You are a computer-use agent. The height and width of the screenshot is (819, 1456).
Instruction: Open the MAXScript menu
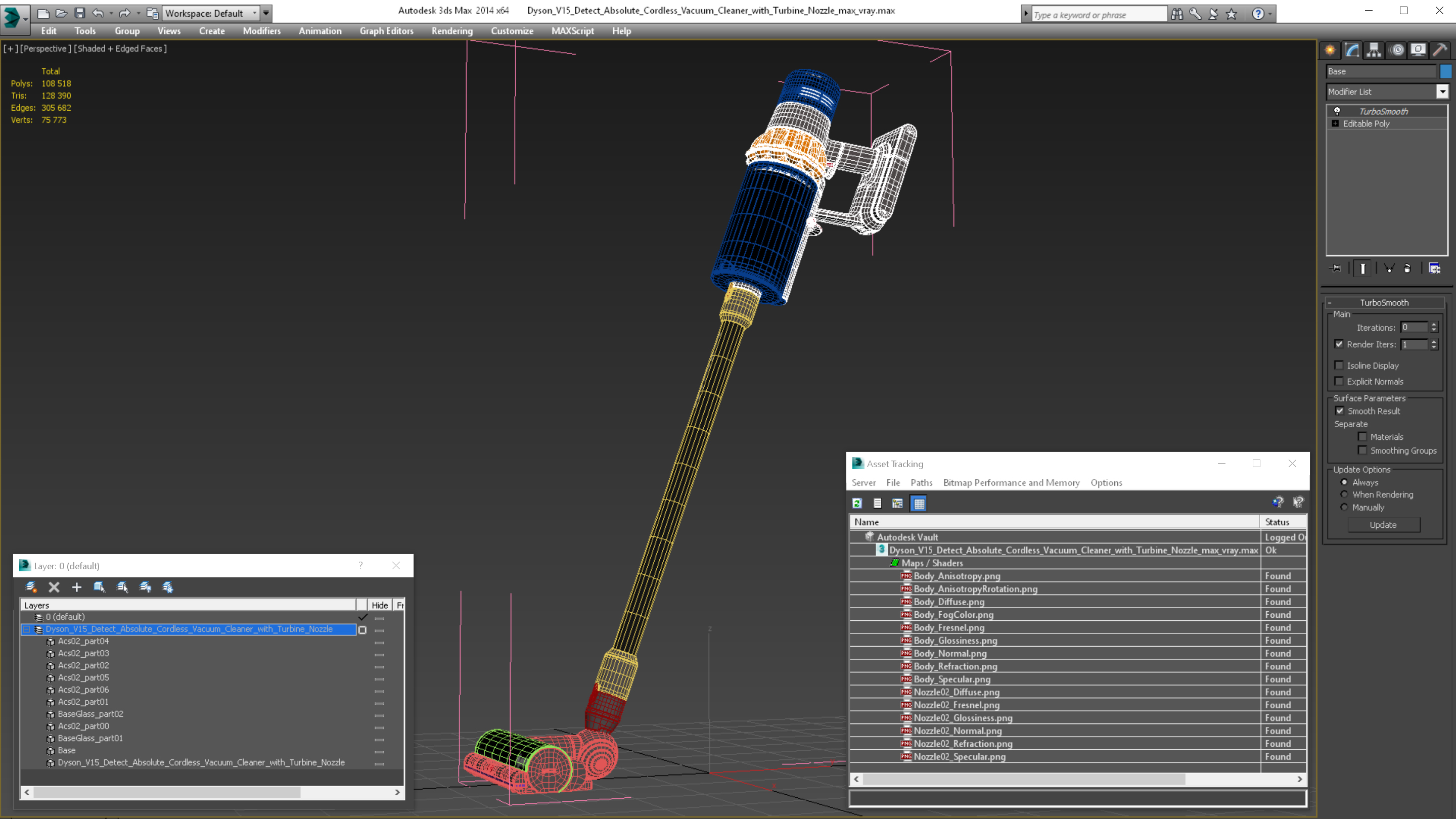572,31
